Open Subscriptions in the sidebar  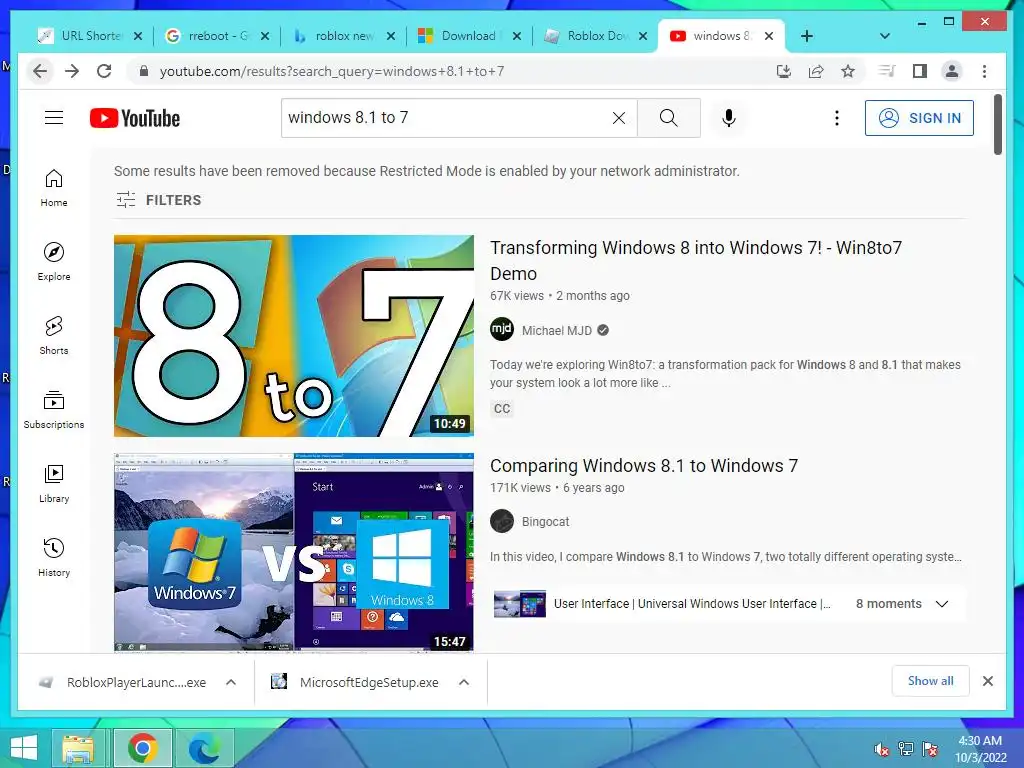(54, 409)
